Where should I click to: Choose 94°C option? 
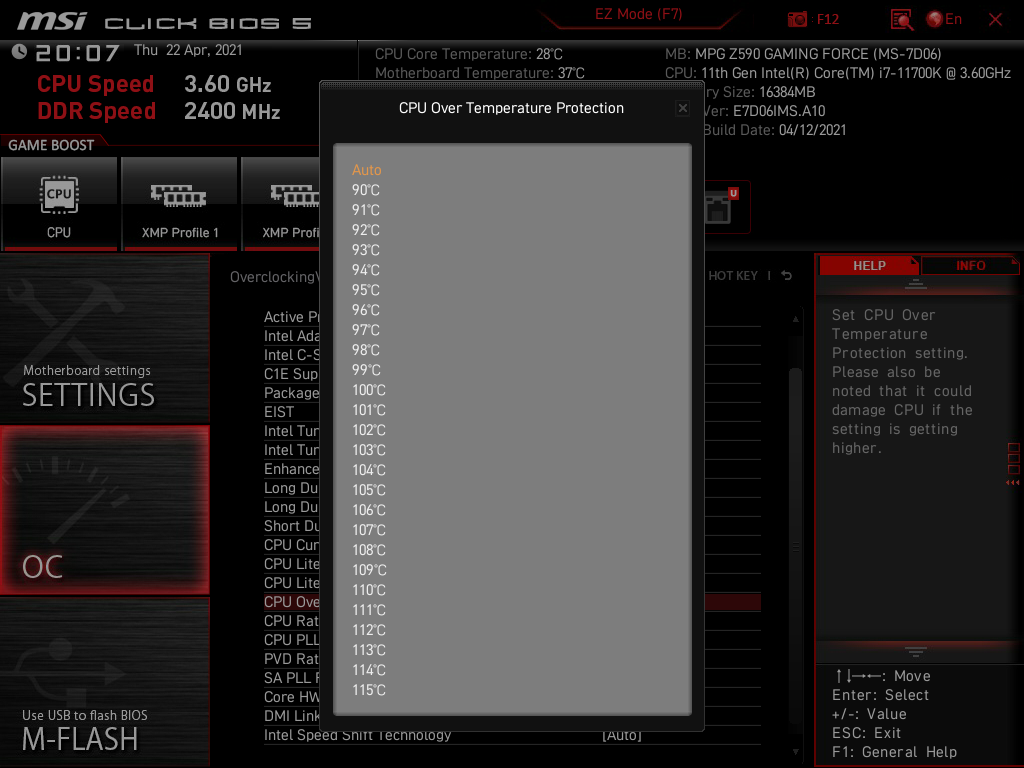[x=366, y=270]
